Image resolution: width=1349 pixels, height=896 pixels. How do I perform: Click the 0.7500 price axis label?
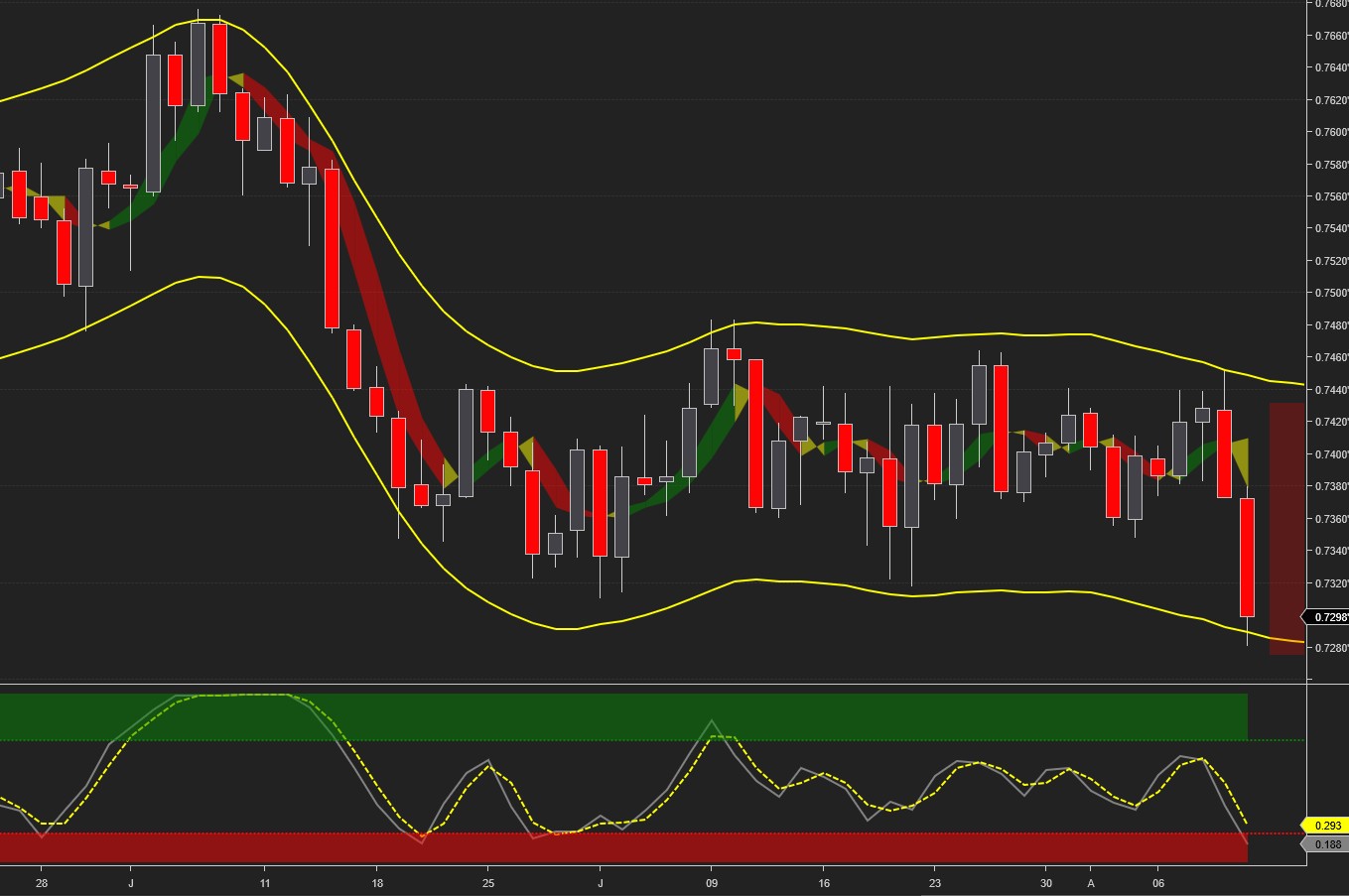coord(1331,293)
